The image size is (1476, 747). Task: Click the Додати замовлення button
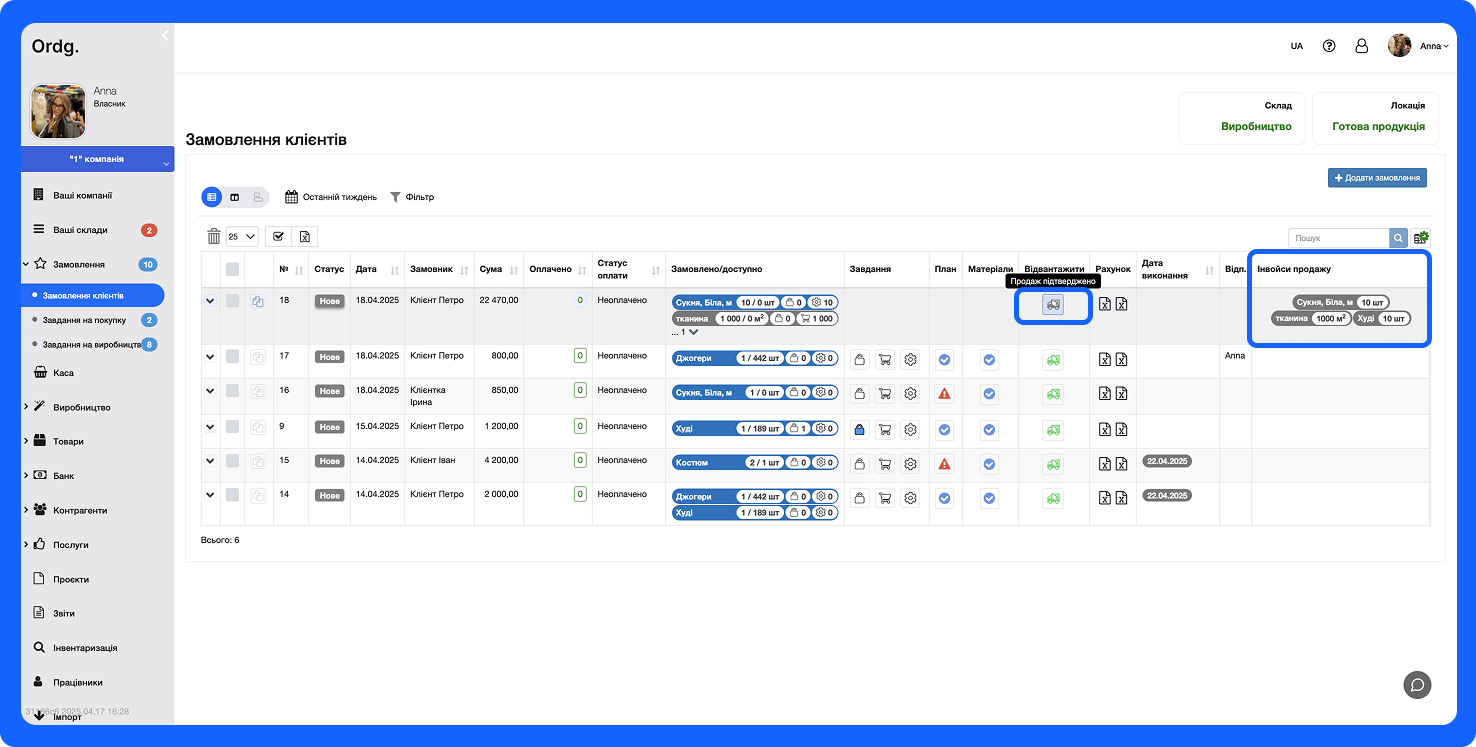[1376, 178]
